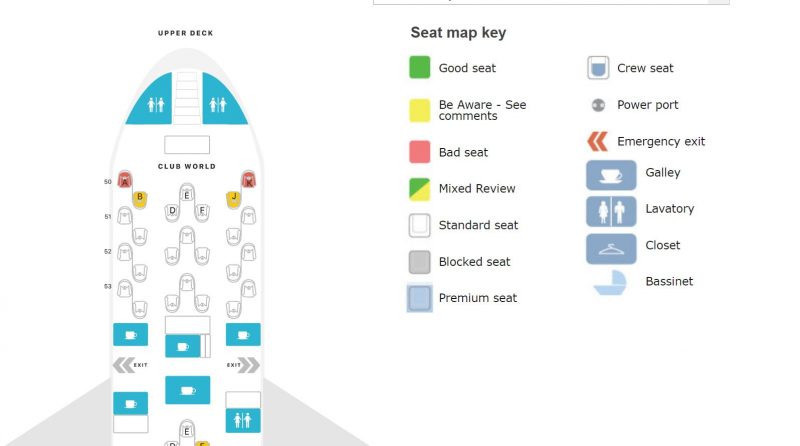
Task: Click the green Good seat swatch
Action: pos(419,67)
